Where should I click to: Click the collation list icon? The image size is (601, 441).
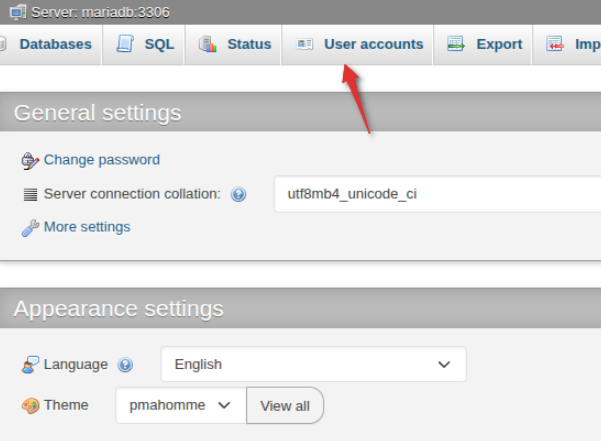tap(30, 195)
